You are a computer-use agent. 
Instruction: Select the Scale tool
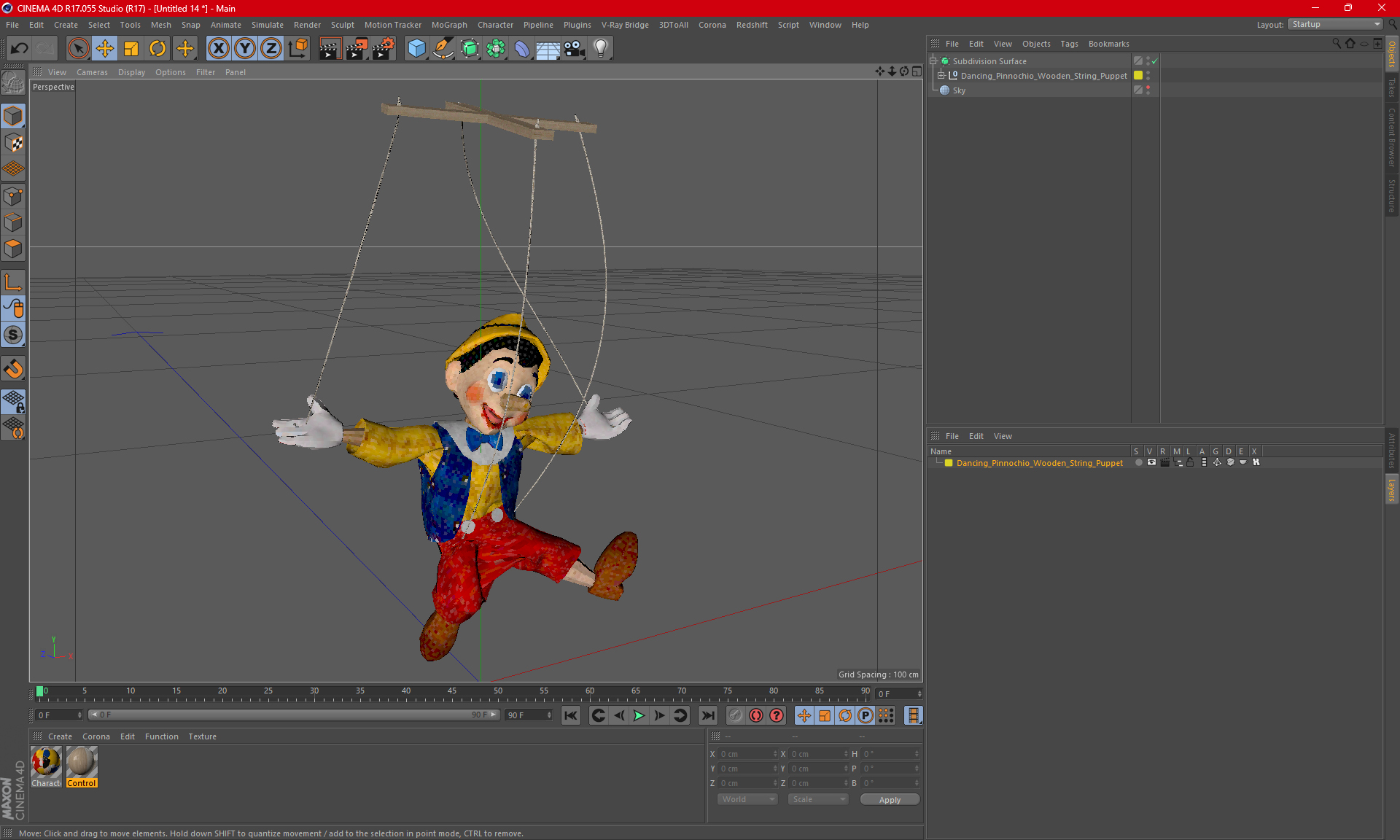(131, 49)
